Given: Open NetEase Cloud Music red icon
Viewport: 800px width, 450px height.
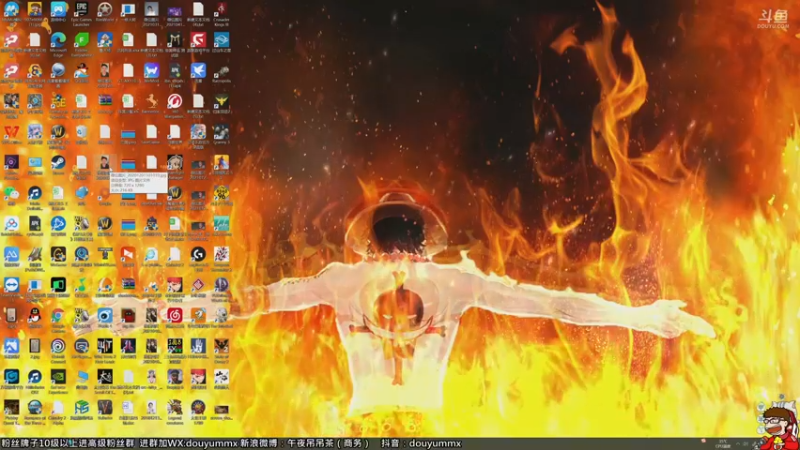Looking at the screenshot, I should click(174, 315).
